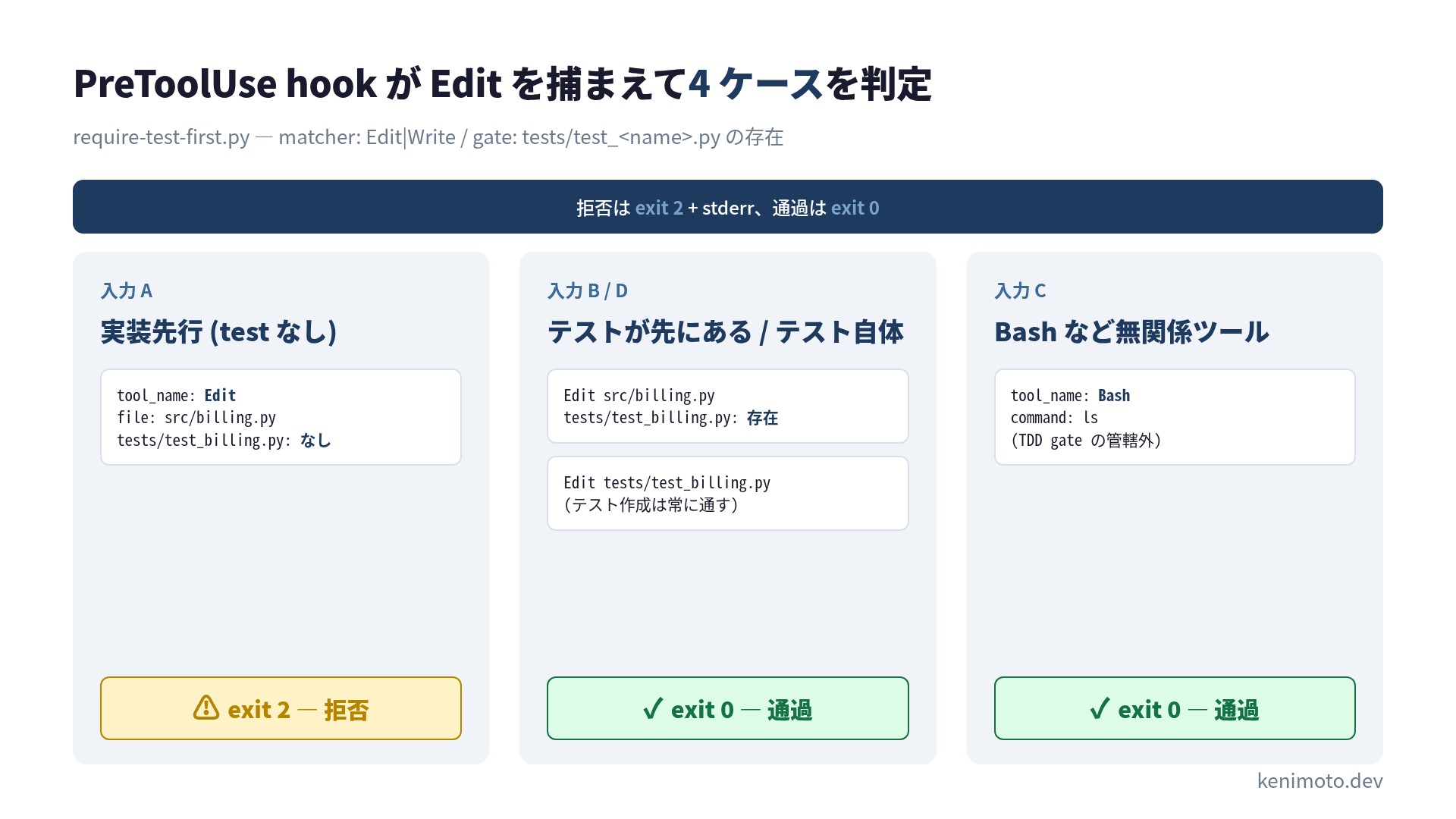Click the subtitle starting 'require-test-first.py'
The width and height of the screenshot is (1456, 819).
click(428, 137)
